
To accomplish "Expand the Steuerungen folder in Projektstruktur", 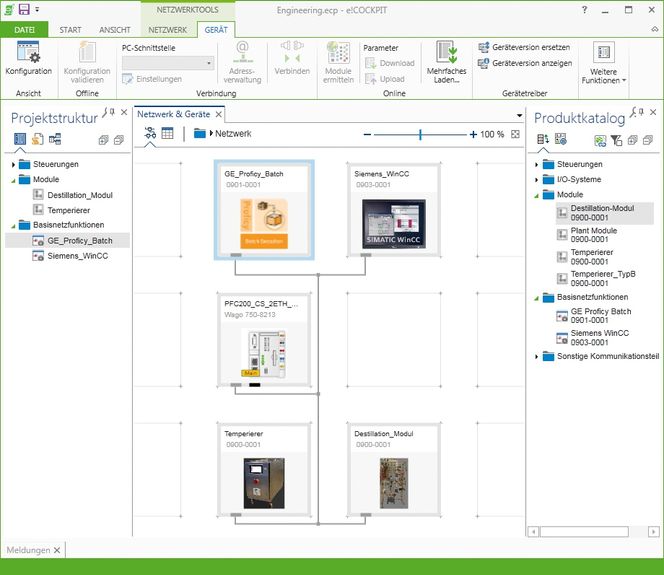I will pos(13,164).
